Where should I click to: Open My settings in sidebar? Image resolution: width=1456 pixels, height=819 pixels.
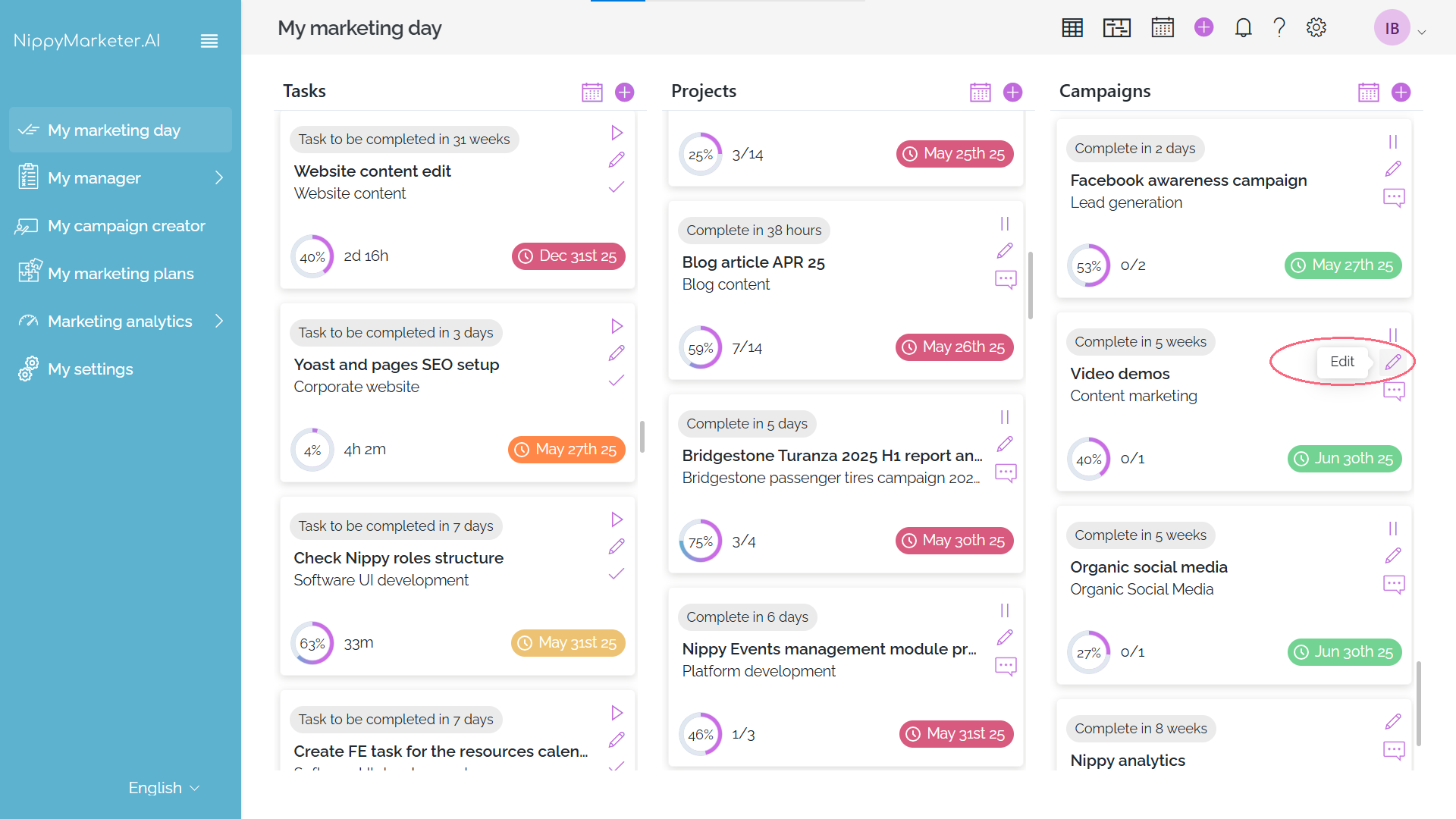pos(121,369)
